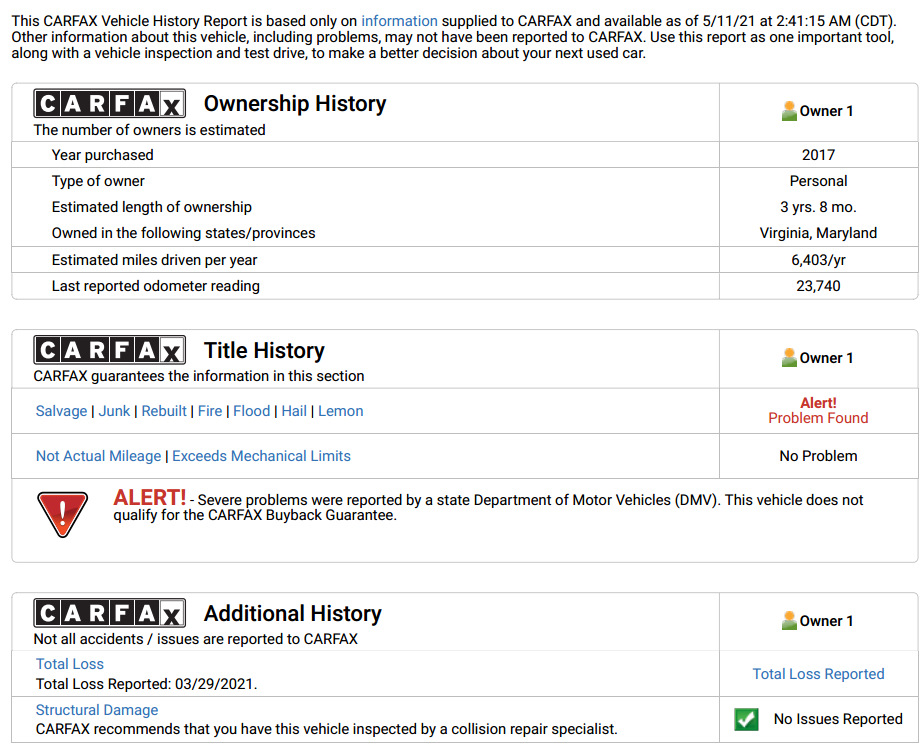Open the Structural Damage link
The width and height of the screenshot is (922, 751).
tap(97, 710)
